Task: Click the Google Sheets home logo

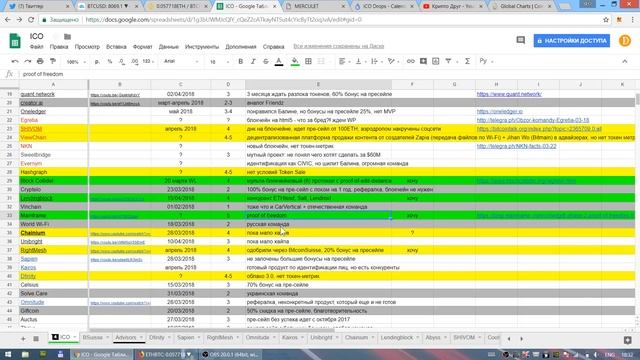Action: tap(15, 41)
